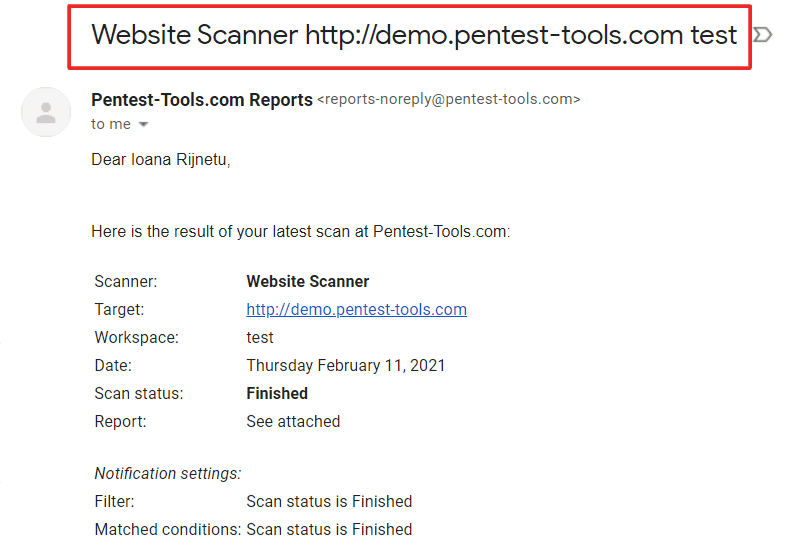Click the "Dear Ioana Rijnetu" greeting line
Viewport: 806px width, 560px height.
click(160, 159)
